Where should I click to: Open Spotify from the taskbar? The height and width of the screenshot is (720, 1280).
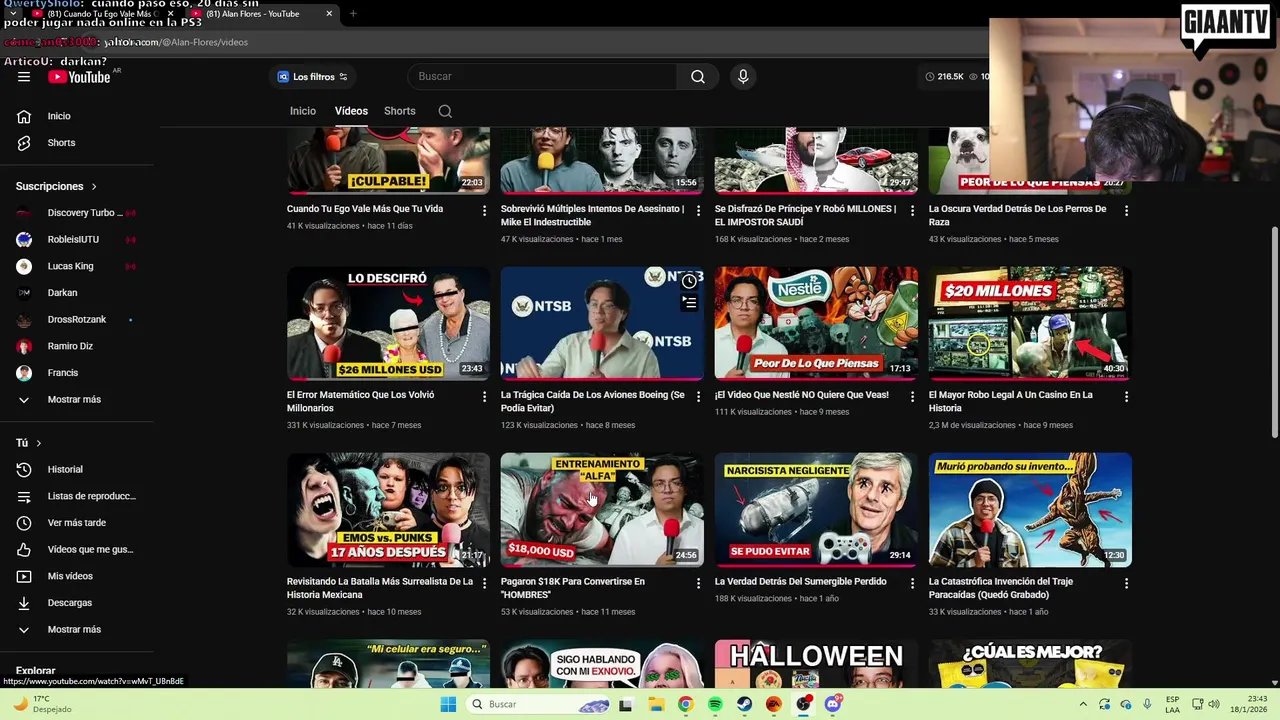pos(715,704)
